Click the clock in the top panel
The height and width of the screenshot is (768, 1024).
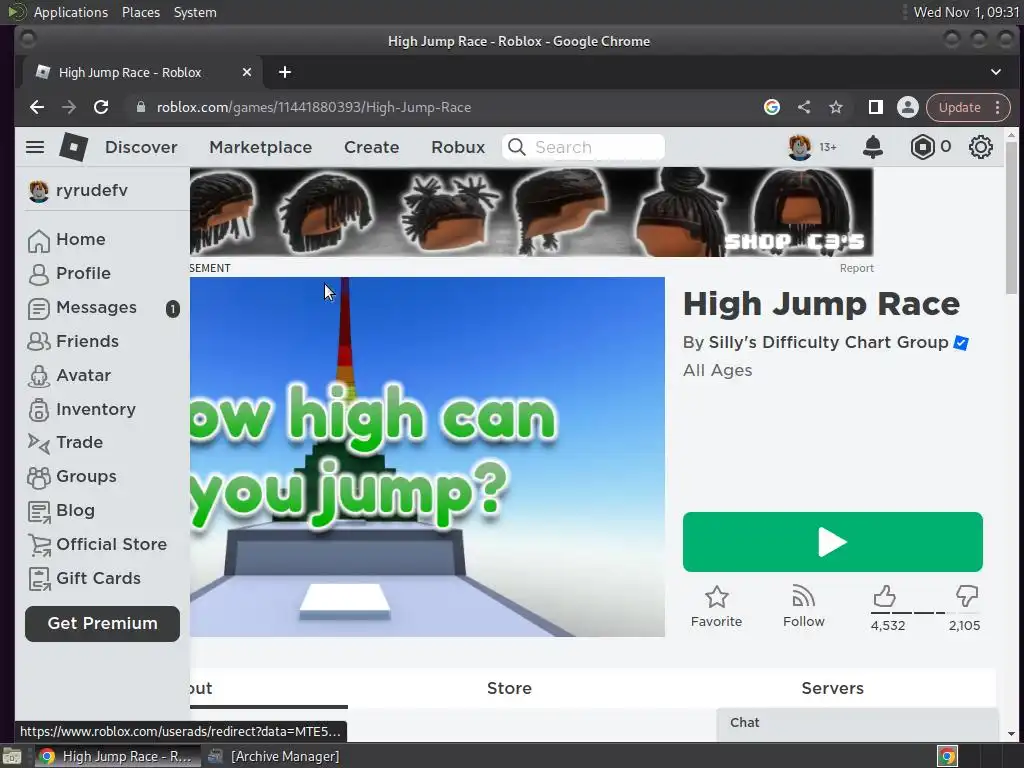coord(966,12)
